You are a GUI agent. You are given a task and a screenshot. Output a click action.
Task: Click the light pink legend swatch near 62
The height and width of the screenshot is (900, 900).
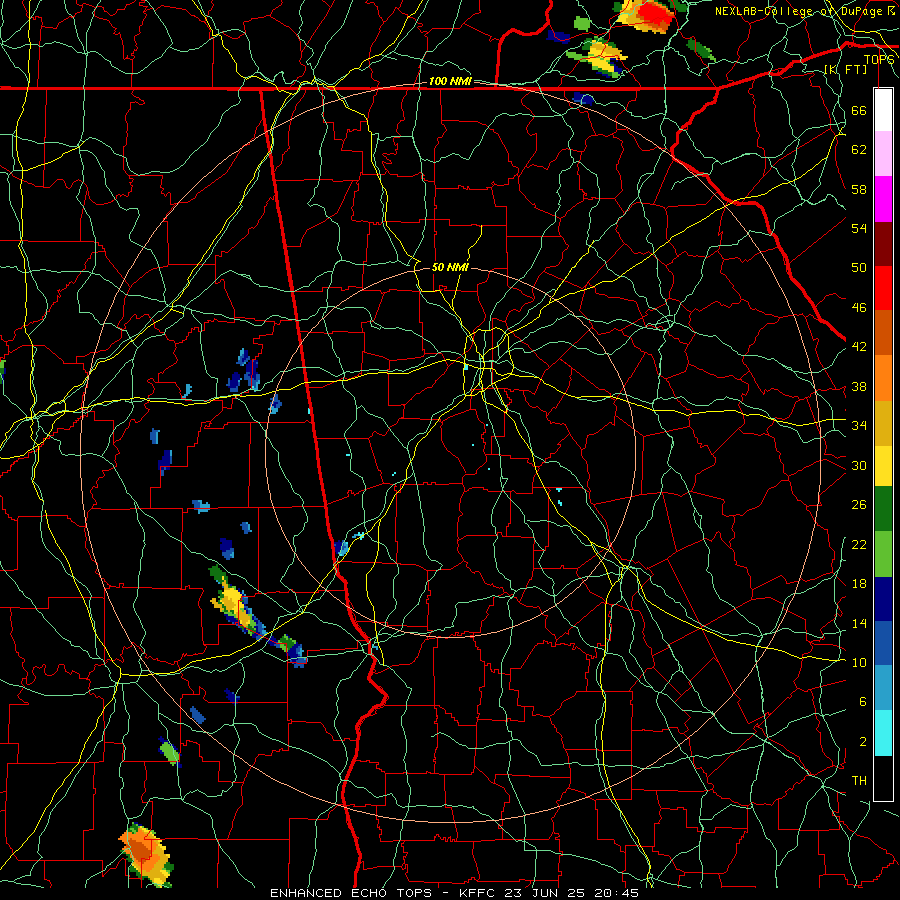[x=883, y=154]
